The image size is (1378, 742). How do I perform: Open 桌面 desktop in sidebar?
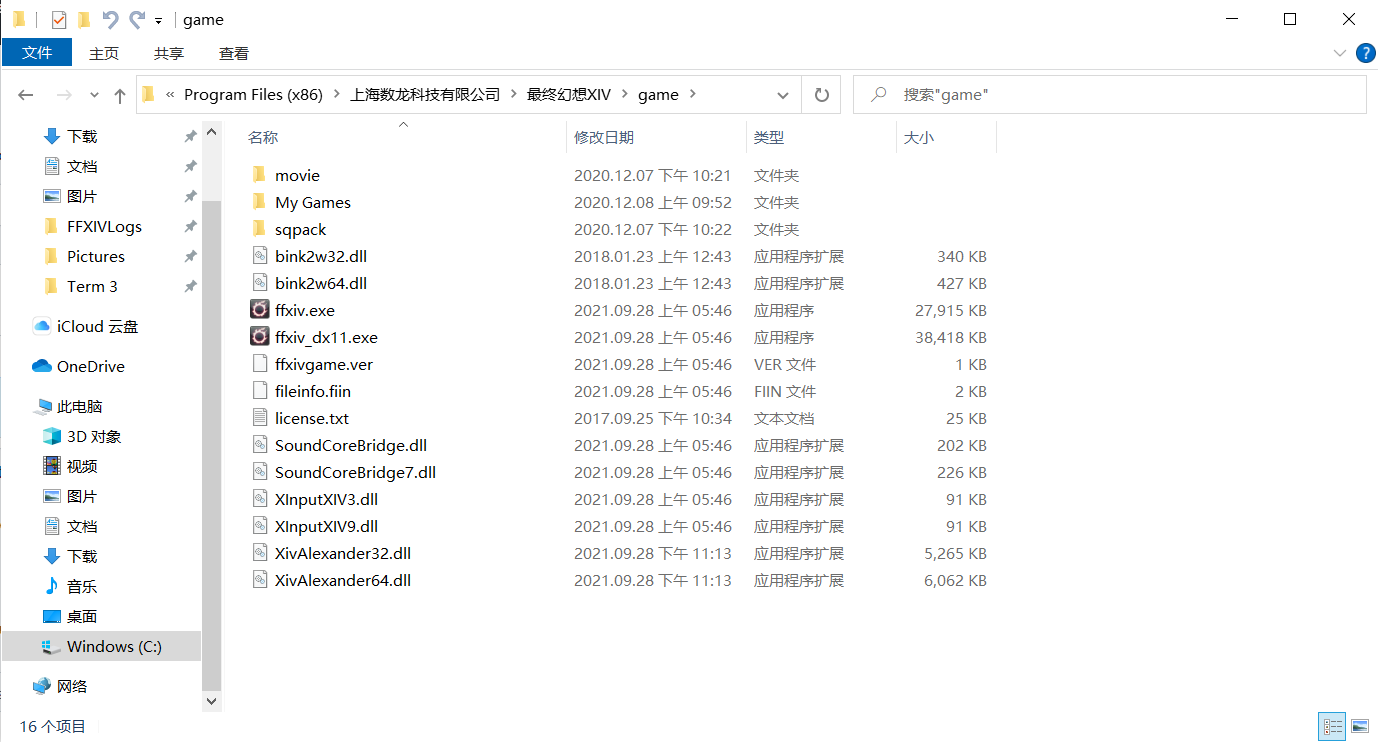(70, 616)
